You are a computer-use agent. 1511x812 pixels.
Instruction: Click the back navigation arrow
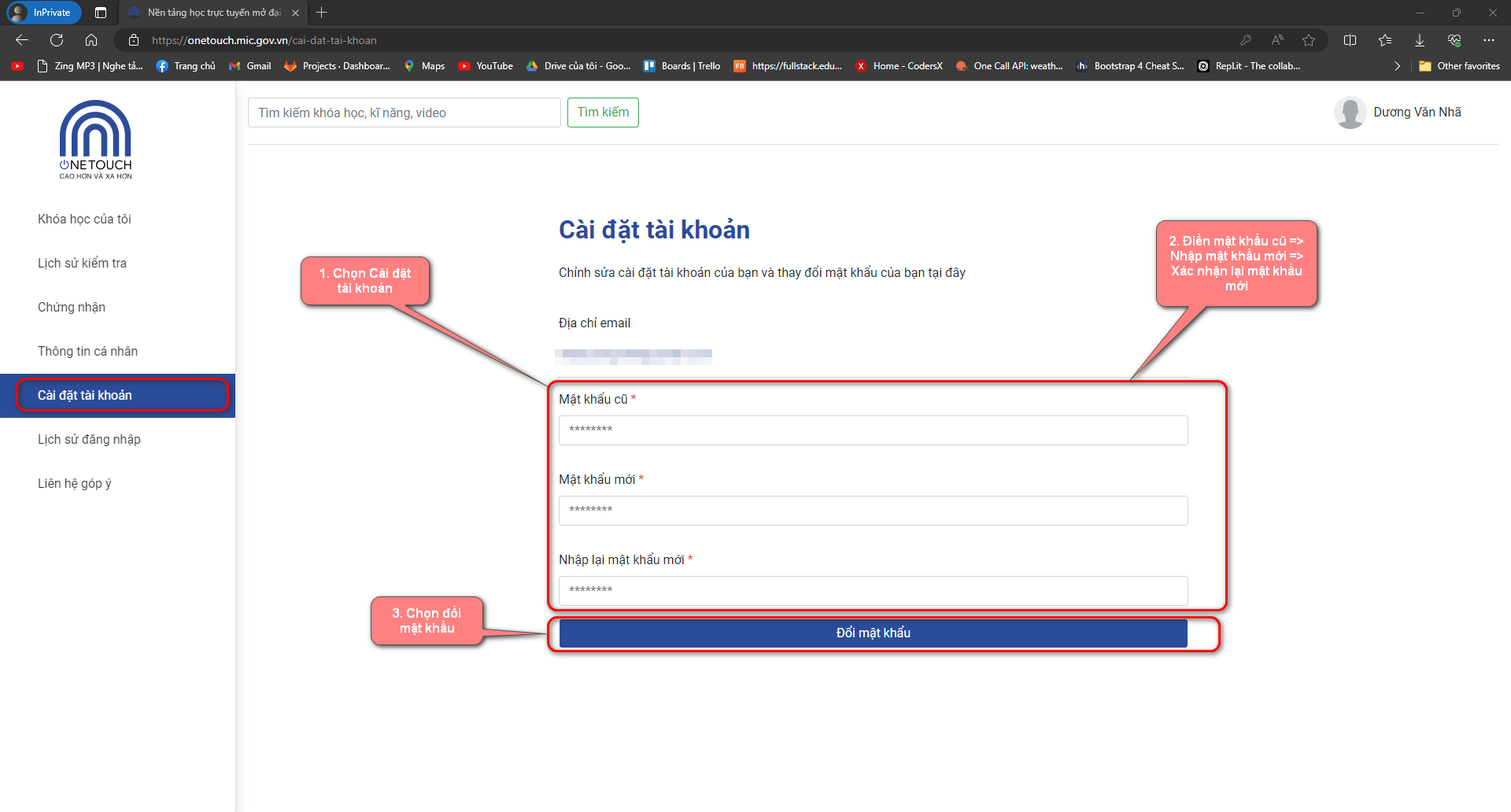22,40
